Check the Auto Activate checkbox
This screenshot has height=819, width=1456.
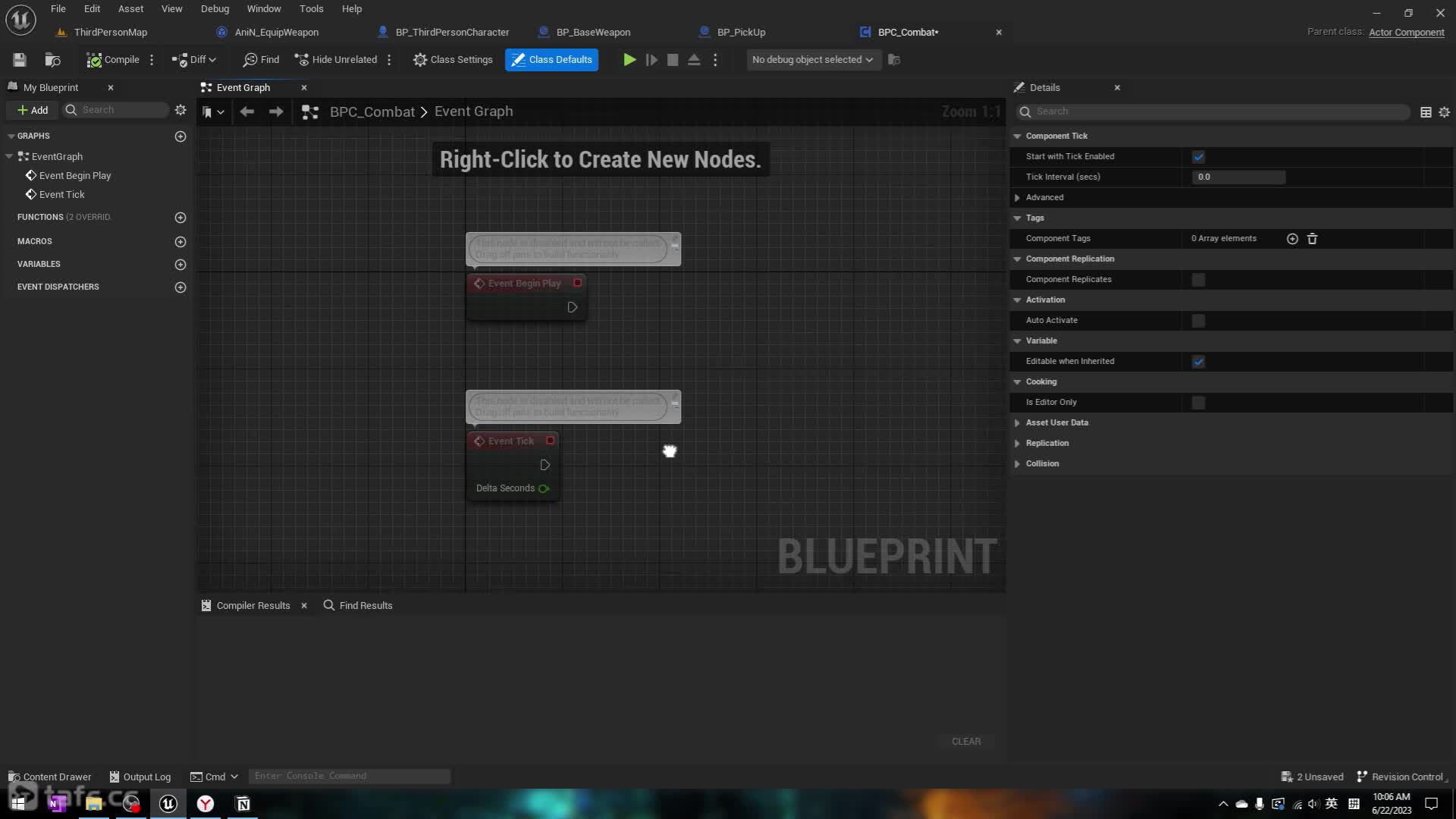click(x=1198, y=321)
